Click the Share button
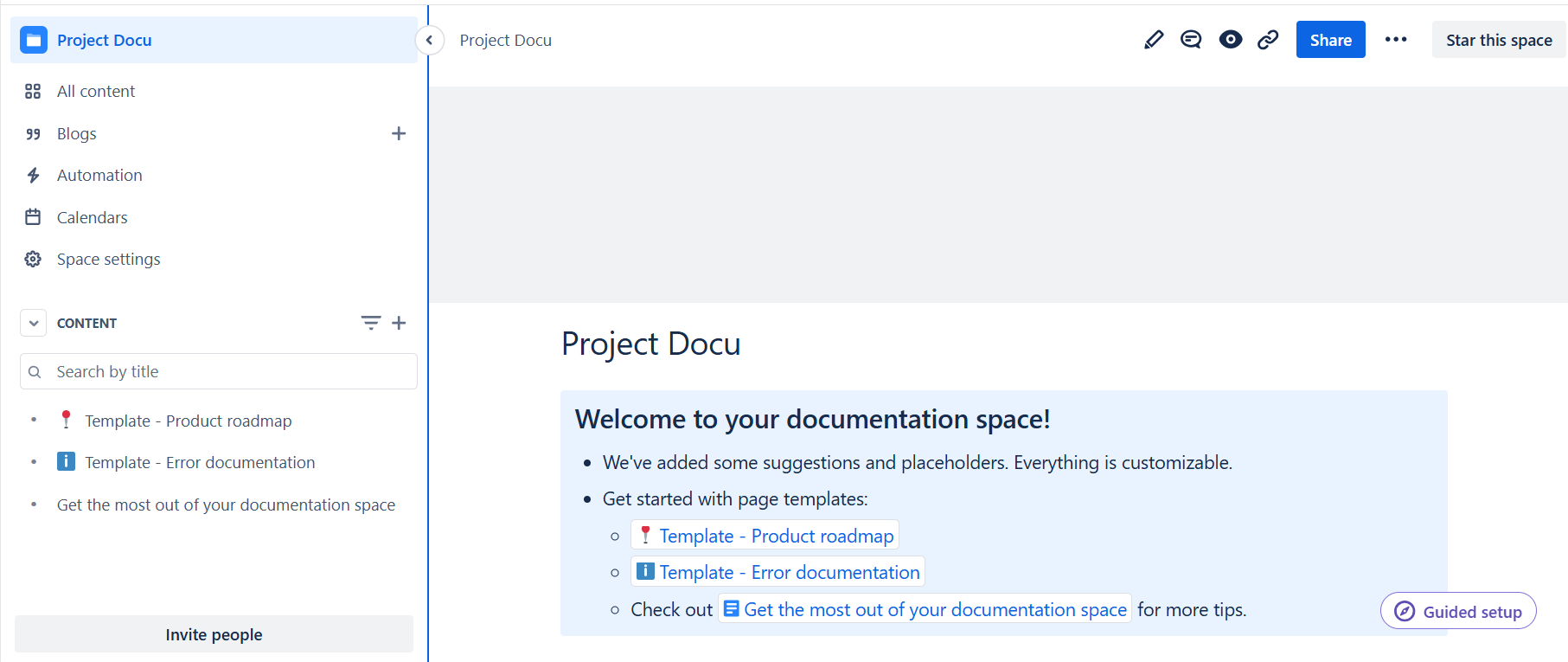Screen dimensions: 1568x662 point(1330,40)
